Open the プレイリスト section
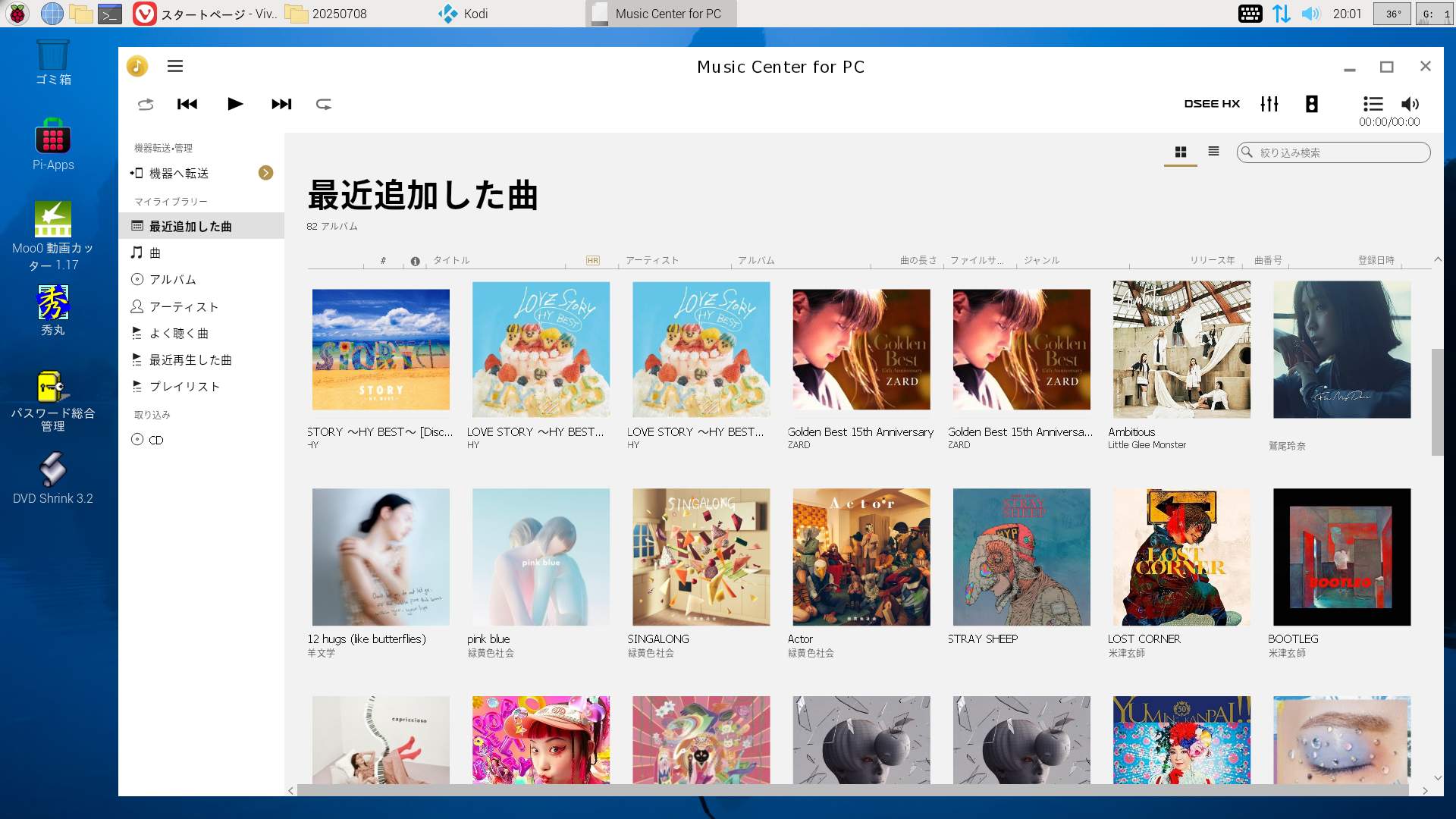Screen dimensions: 1456x819 pyautogui.click(x=202, y=386)
